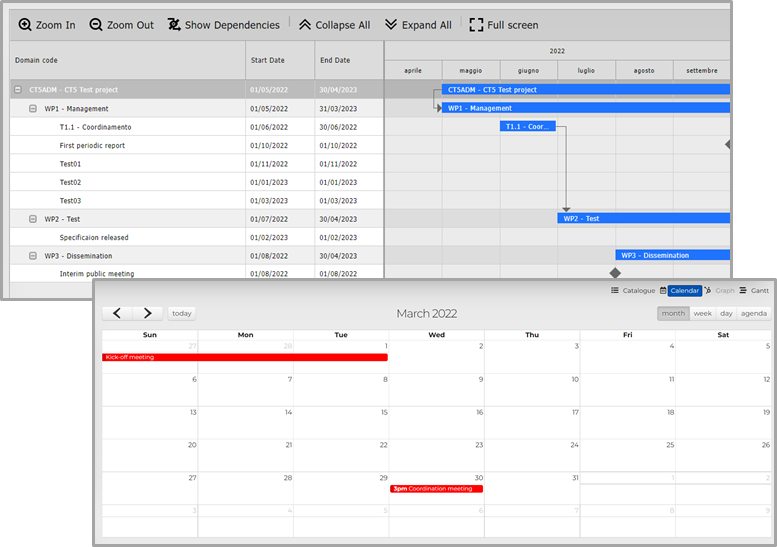Collapse the WP1 - Management tree node

point(33,108)
